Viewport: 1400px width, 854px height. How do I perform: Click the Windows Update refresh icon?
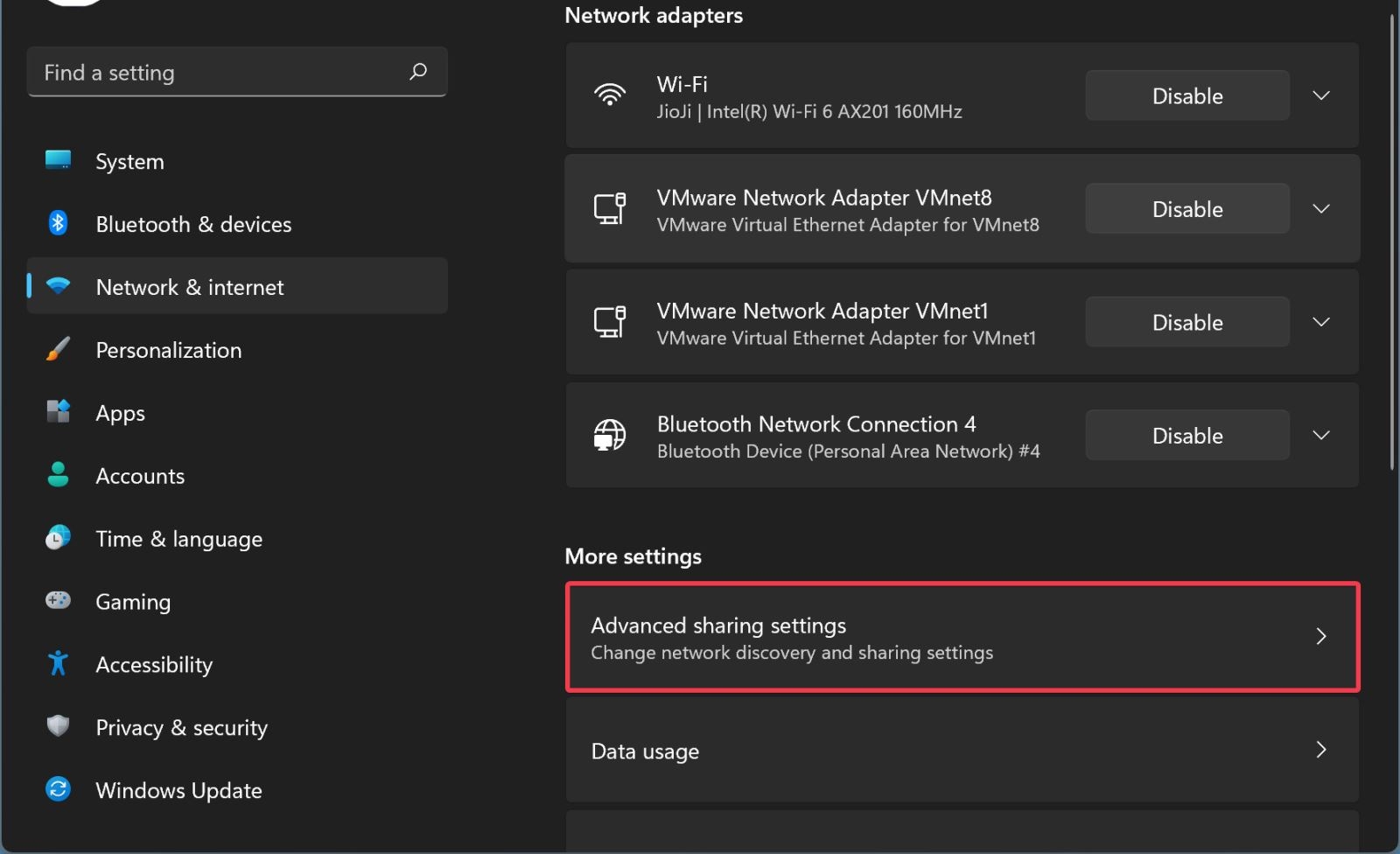pyautogui.click(x=58, y=789)
